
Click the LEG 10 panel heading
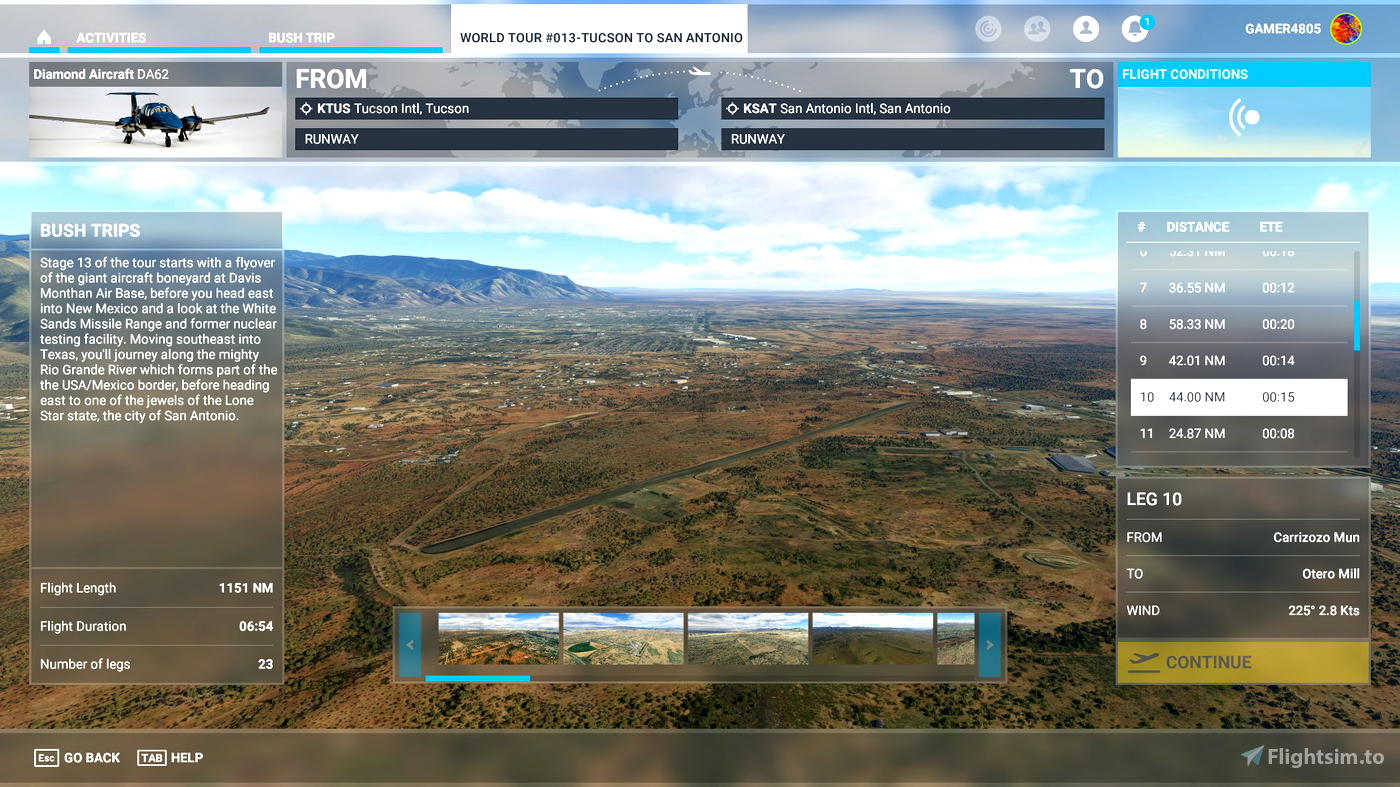(1154, 499)
